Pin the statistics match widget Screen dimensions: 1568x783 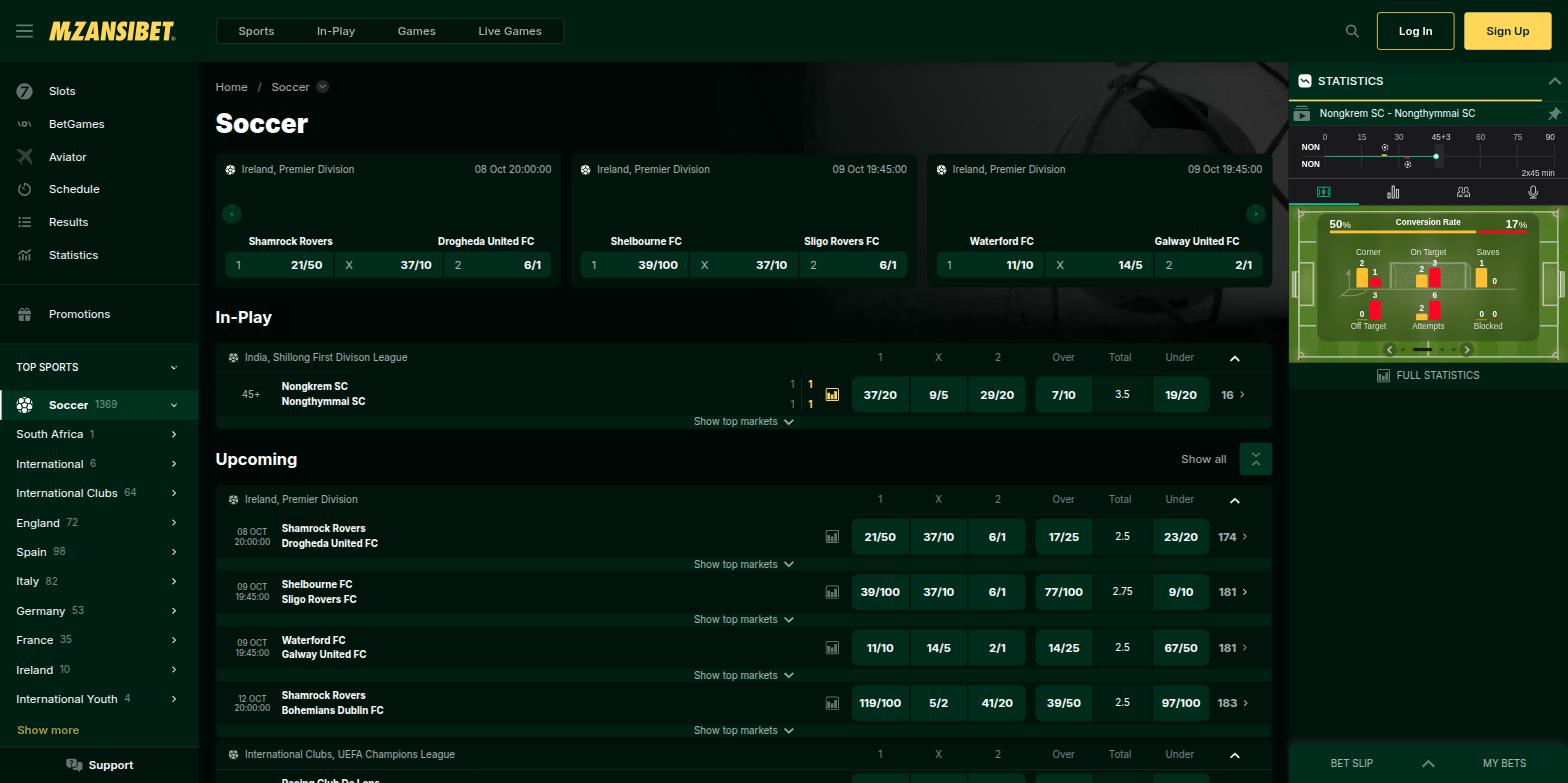1554,114
